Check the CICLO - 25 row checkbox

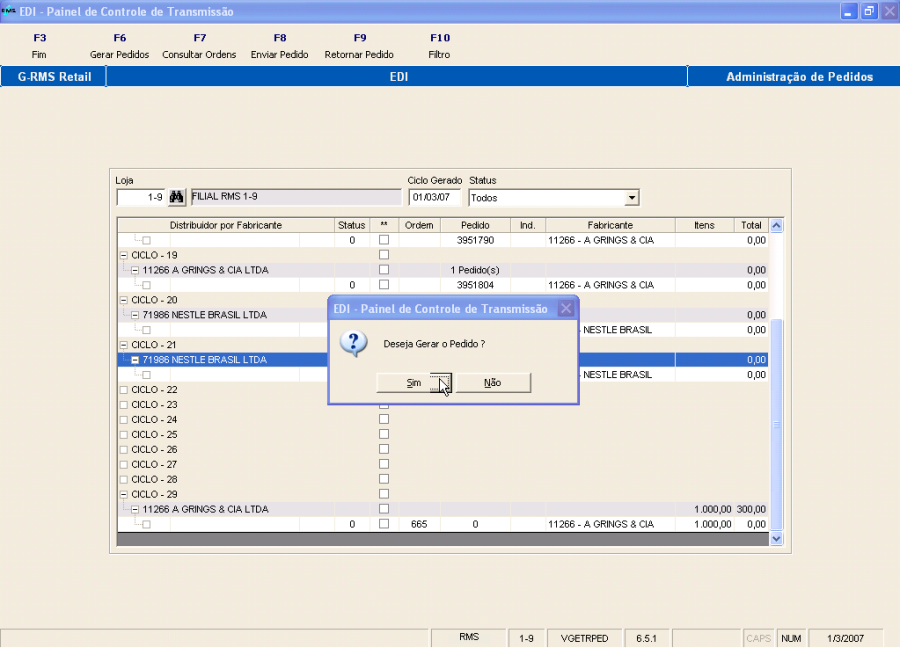tap(384, 434)
